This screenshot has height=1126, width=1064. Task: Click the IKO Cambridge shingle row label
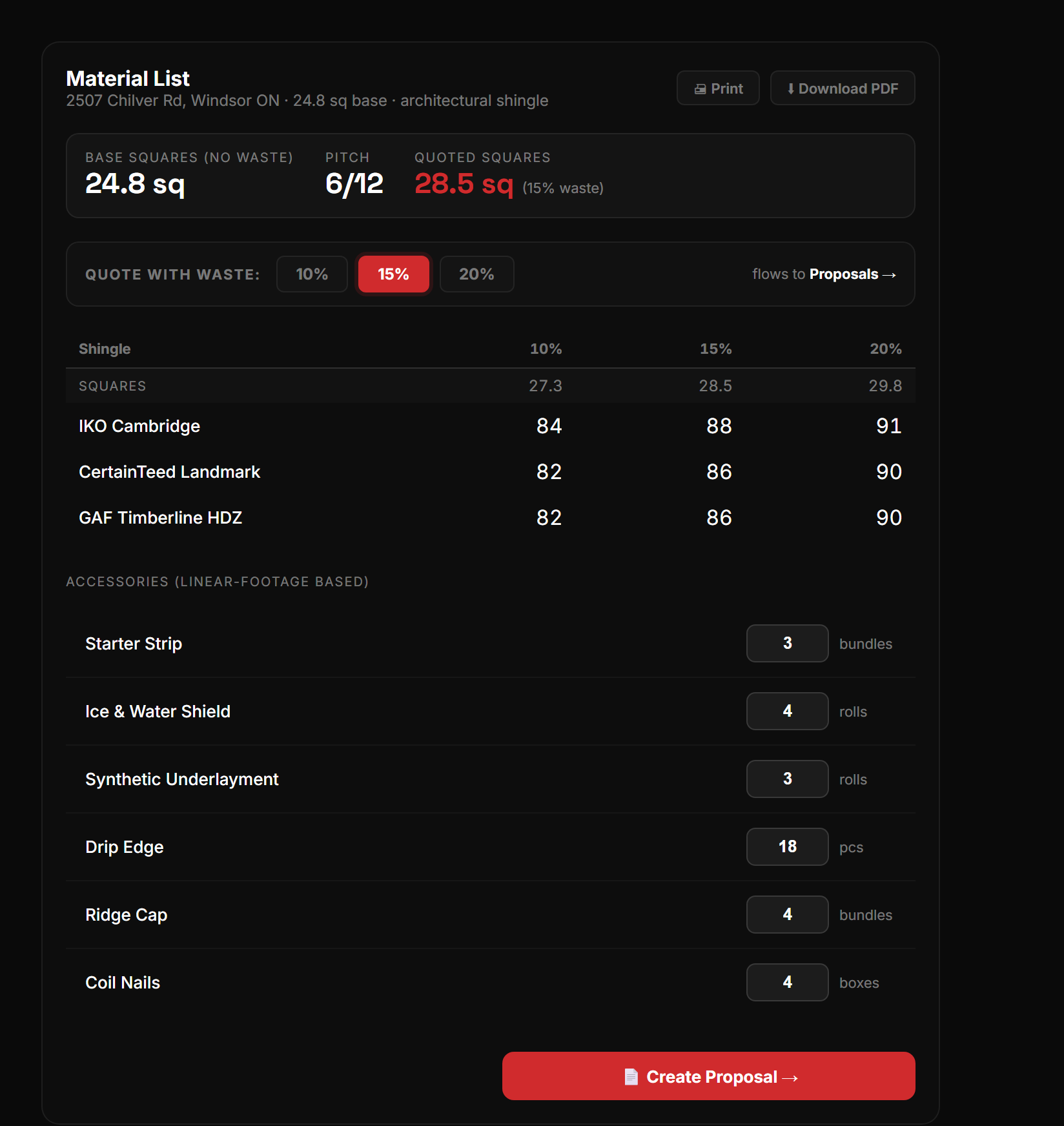[139, 426]
